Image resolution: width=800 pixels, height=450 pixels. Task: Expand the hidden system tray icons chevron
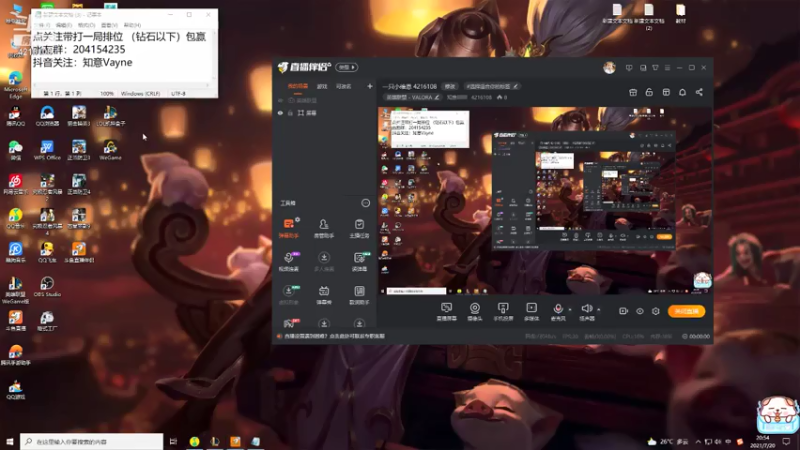click(x=697, y=441)
